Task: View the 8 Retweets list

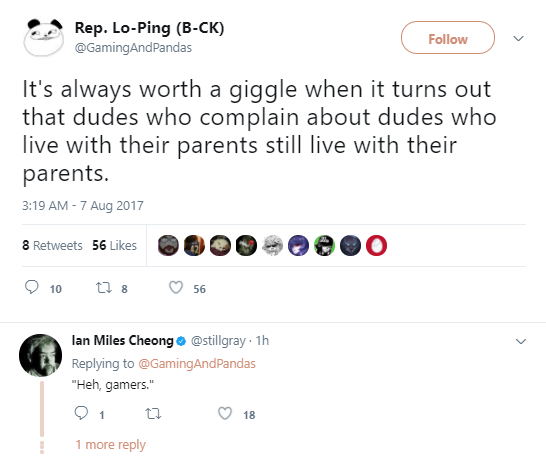Action: pos(52,246)
